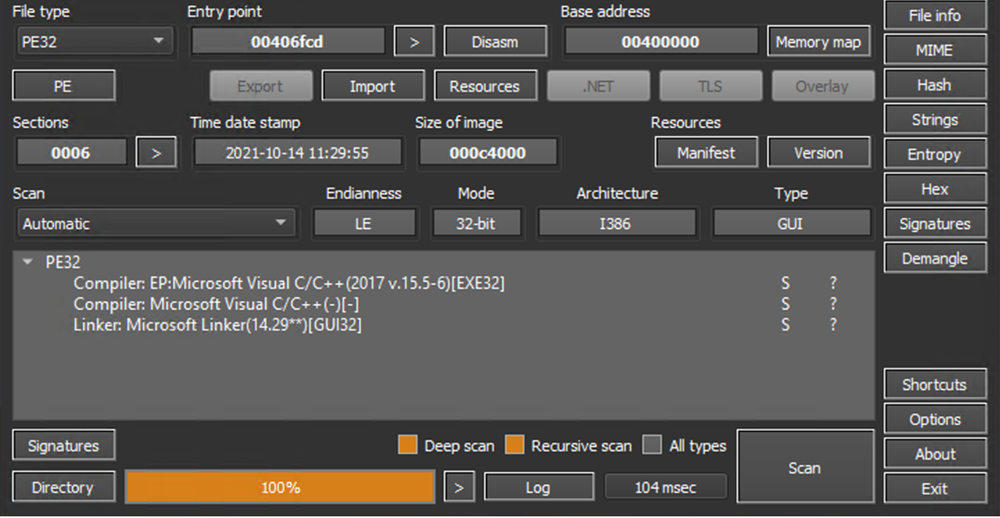
Task: Open the Memory map
Action: tap(819, 42)
